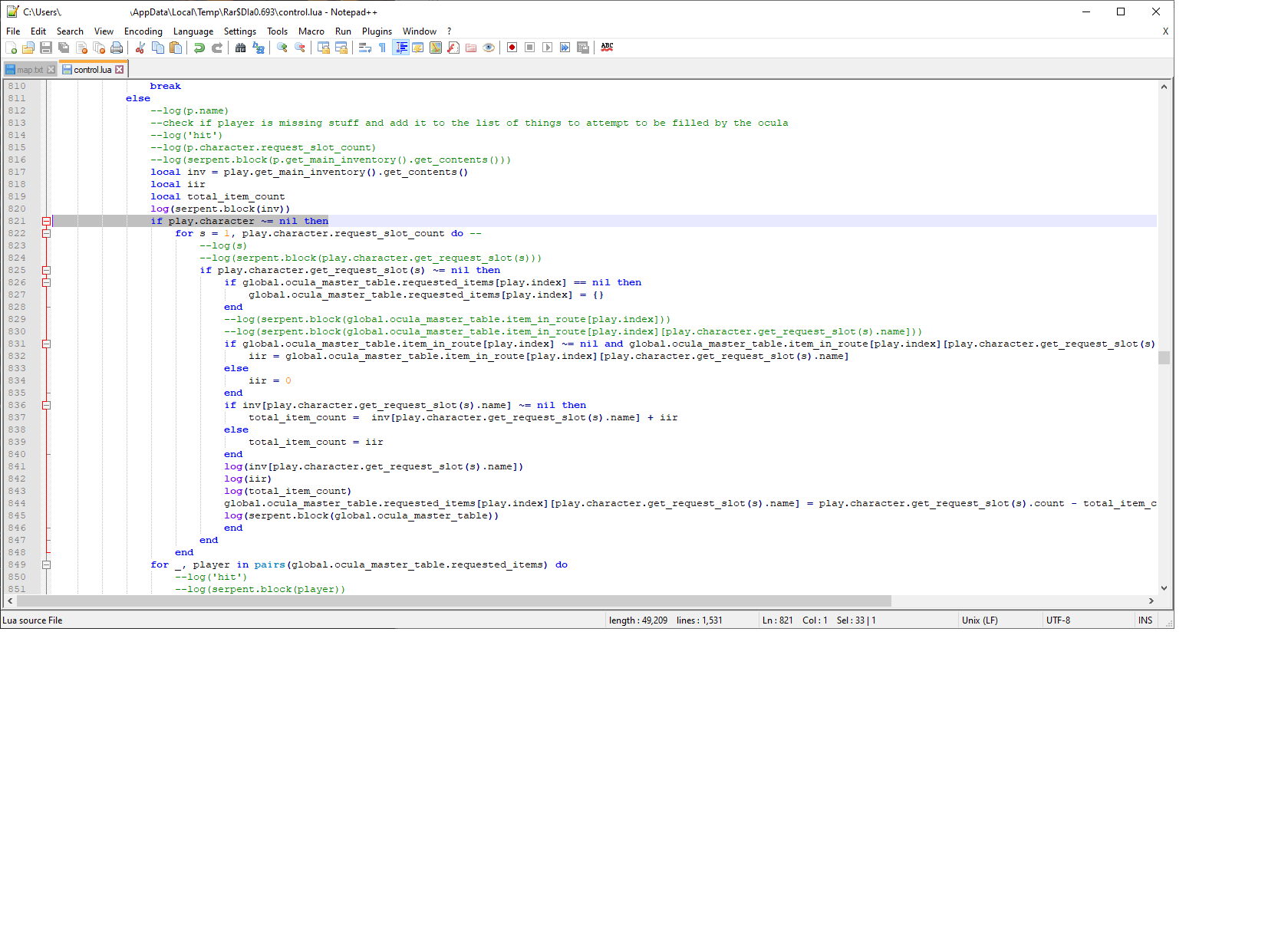Play back recorded macro button
1288x928 pixels.
coord(548,48)
